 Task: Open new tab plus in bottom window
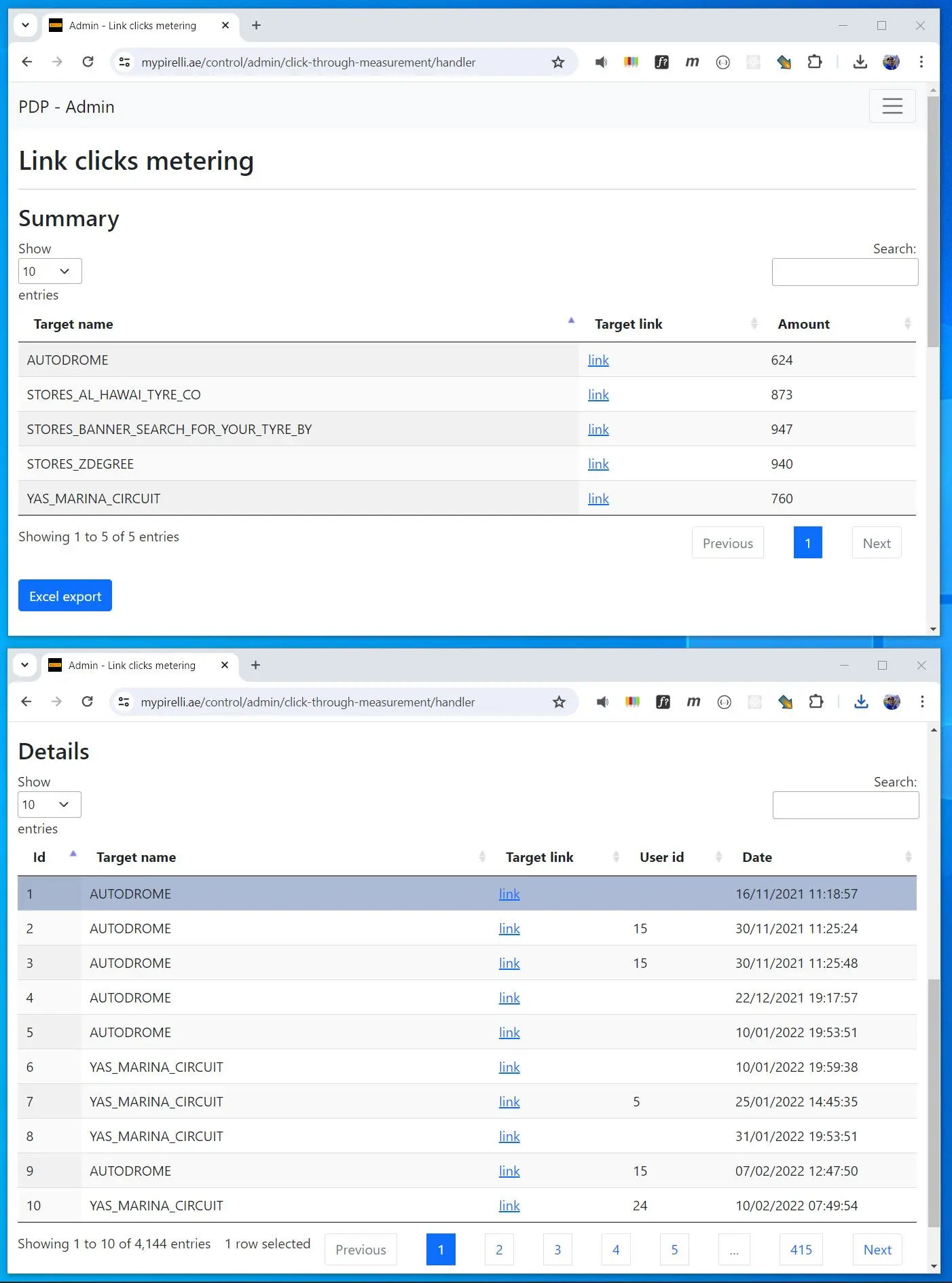point(255,665)
